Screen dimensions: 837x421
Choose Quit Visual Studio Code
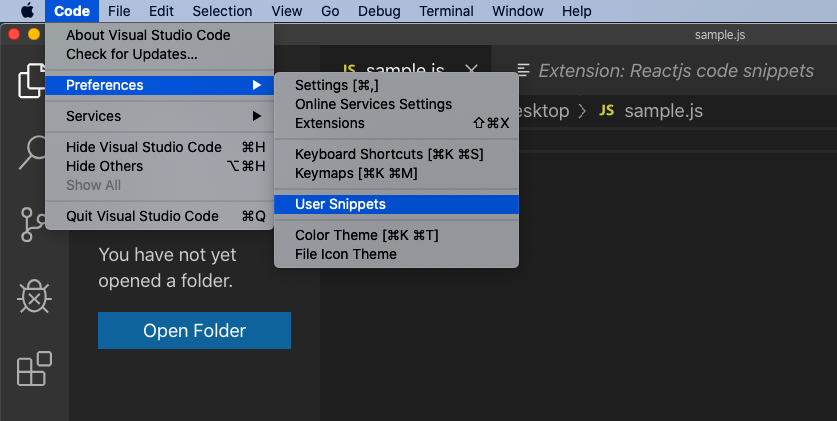pos(160,216)
